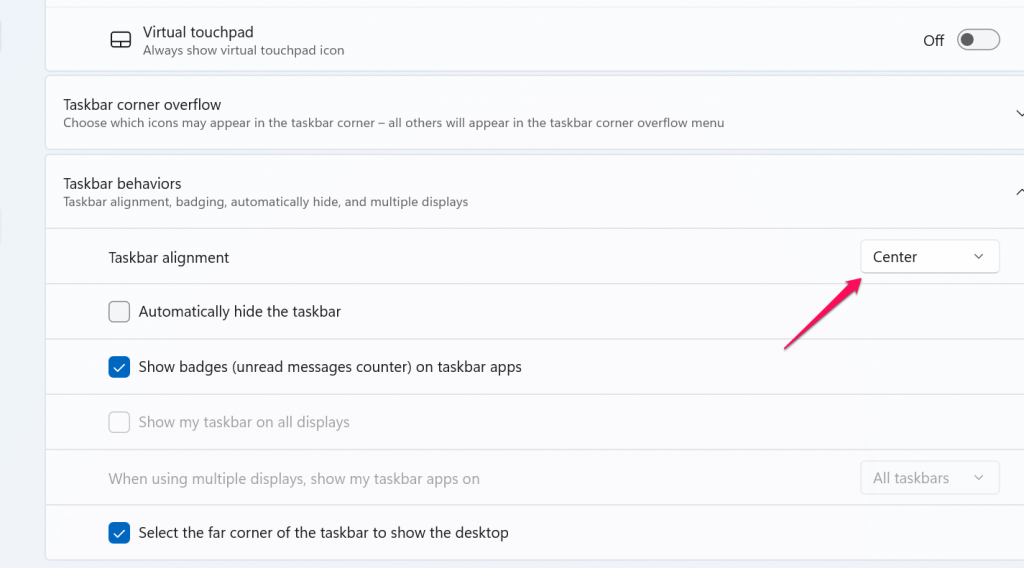Click the Virtual touchpad icon
This screenshot has height=568, width=1024.
coord(120,40)
